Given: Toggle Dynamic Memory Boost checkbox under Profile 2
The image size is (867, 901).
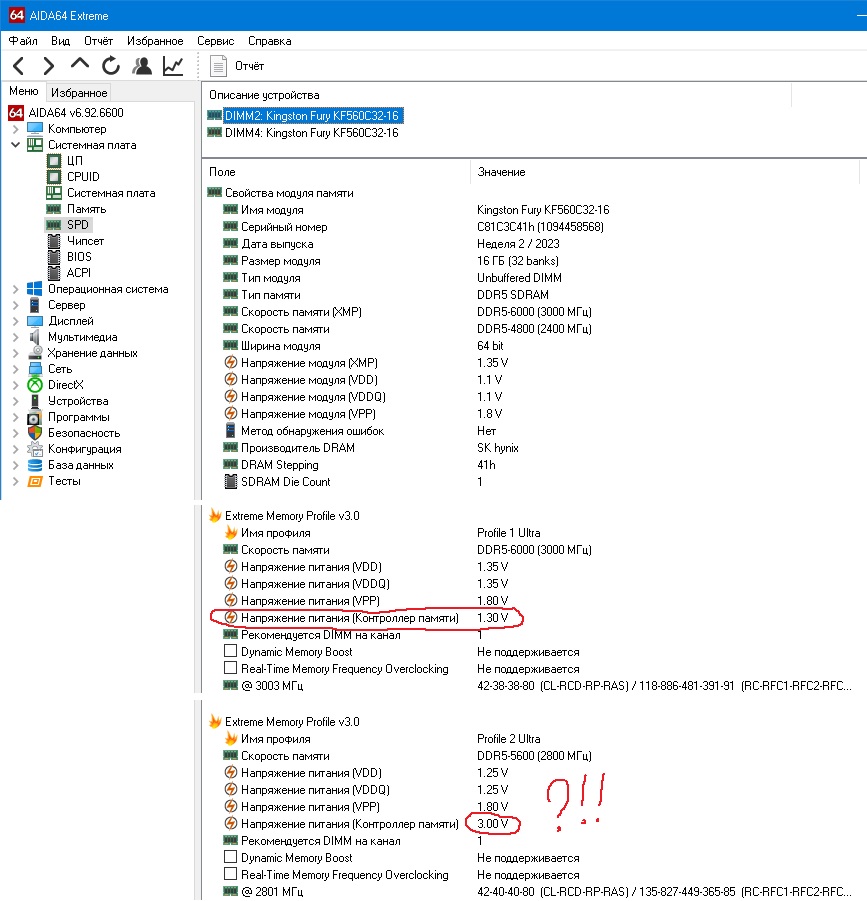Looking at the screenshot, I should point(230,857).
